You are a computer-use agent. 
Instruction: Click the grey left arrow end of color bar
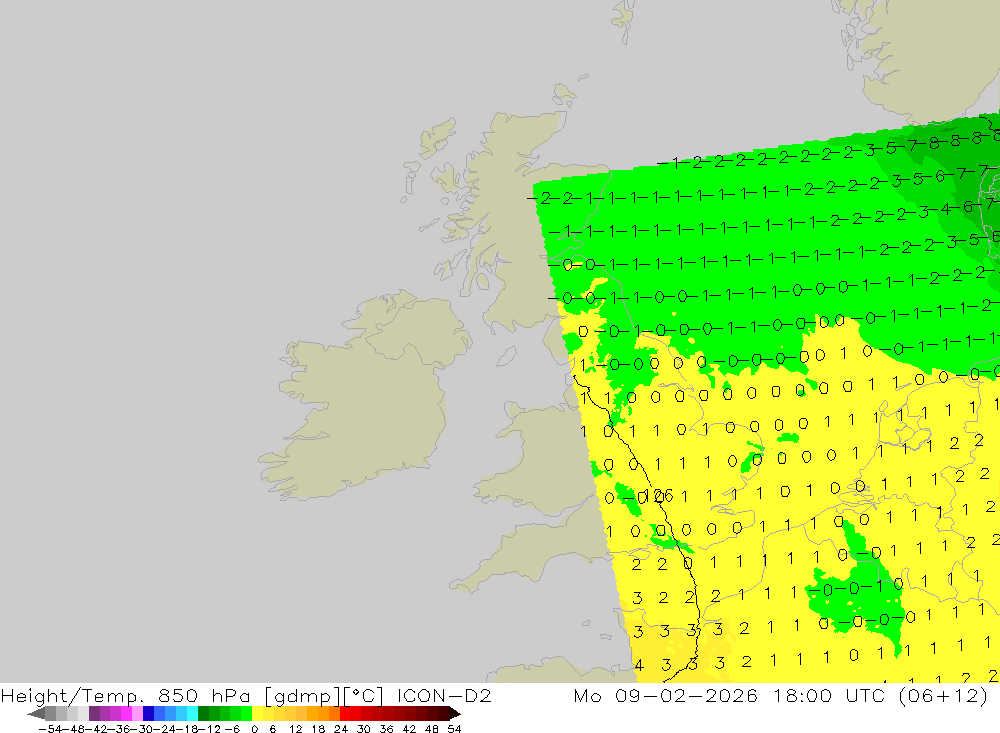[36, 714]
